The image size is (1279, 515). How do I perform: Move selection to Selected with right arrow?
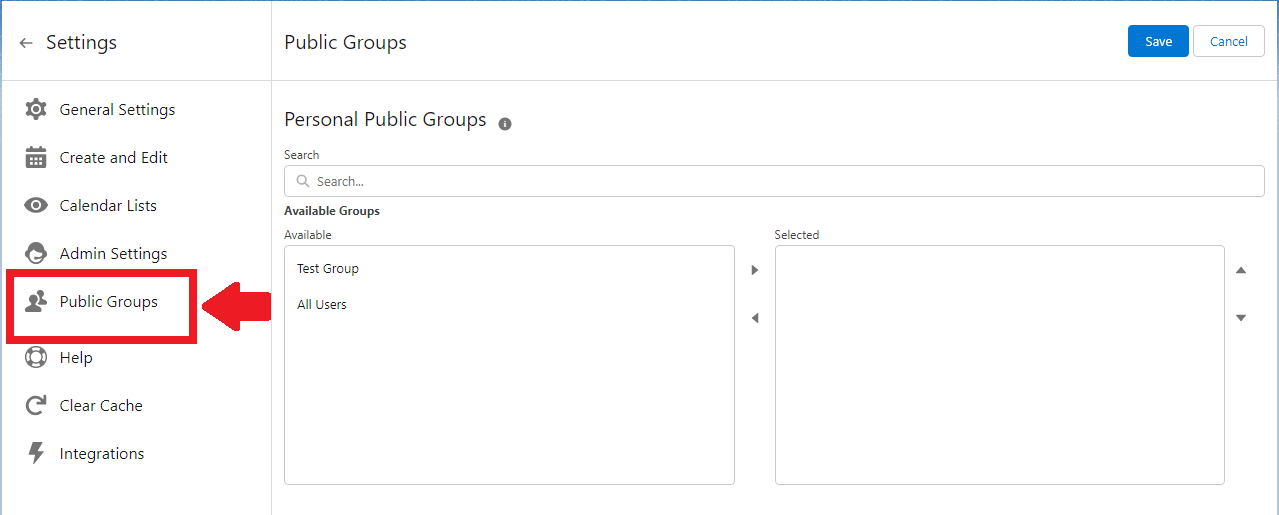click(755, 270)
